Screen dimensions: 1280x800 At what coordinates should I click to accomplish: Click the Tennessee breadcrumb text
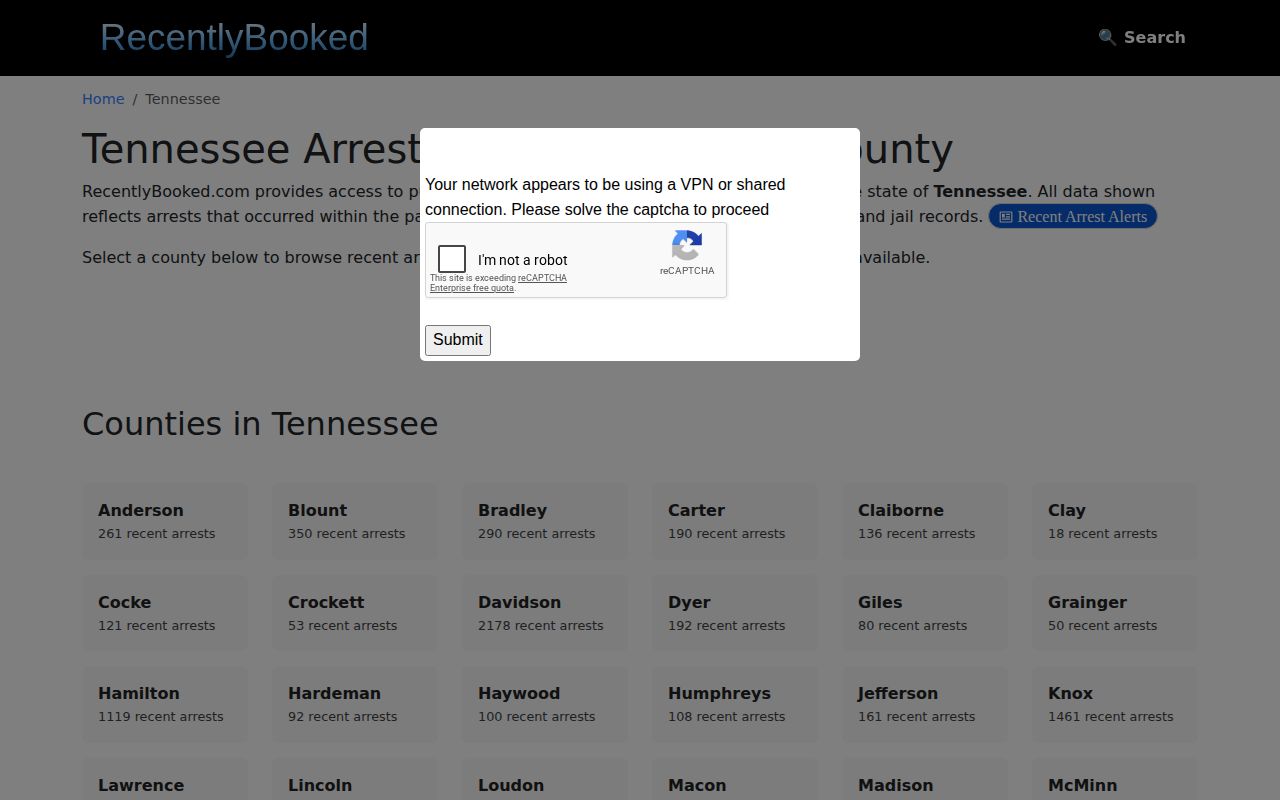pyautogui.click(x=182, y=99)
